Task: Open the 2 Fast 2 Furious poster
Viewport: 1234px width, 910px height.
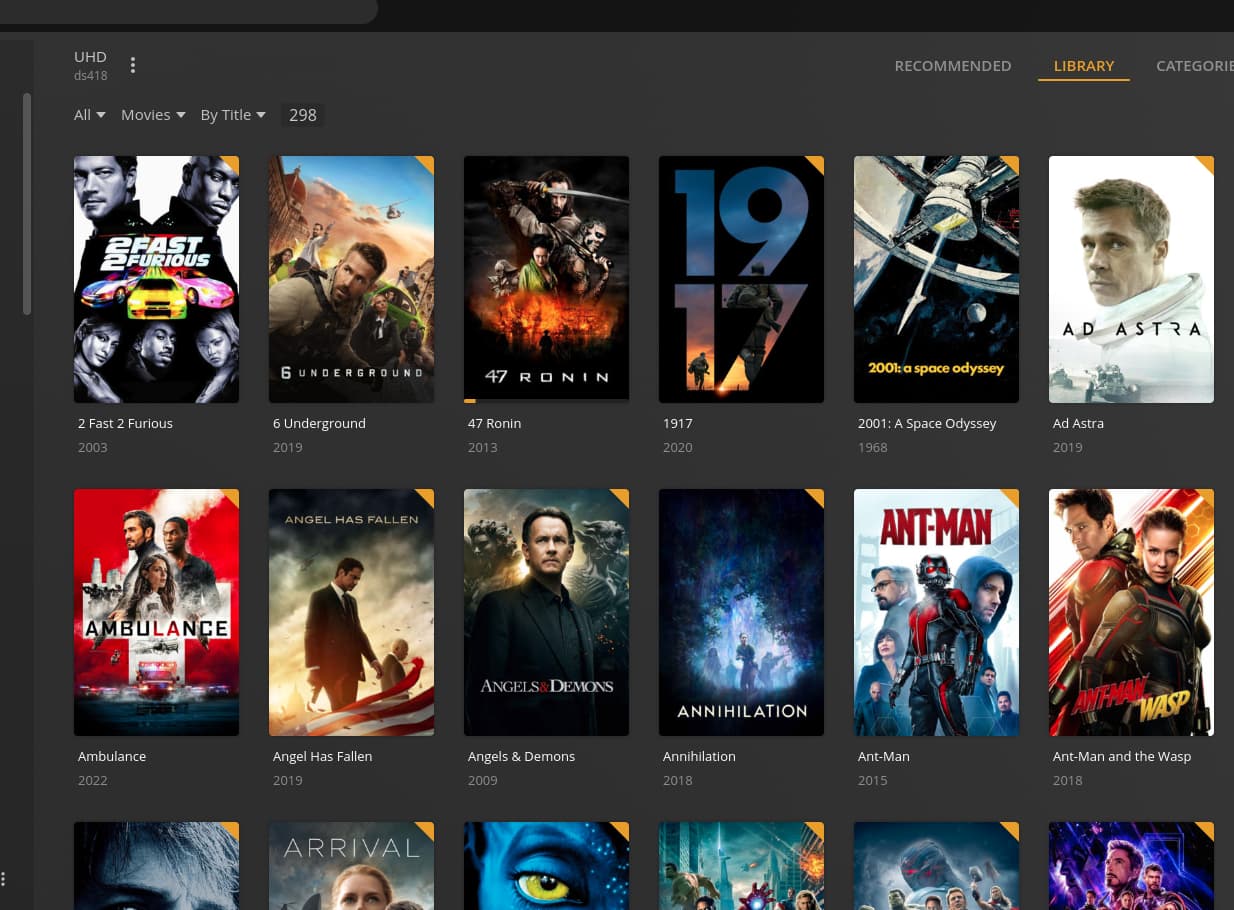Action: click(156, 279)
